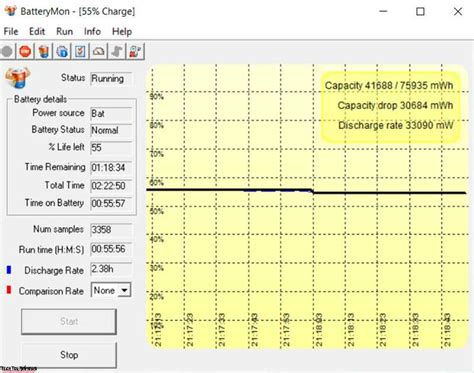Minimize the BatteryMon window
Image resolution: width=474 pixels, height=373 pixels.
coord(384,11)
